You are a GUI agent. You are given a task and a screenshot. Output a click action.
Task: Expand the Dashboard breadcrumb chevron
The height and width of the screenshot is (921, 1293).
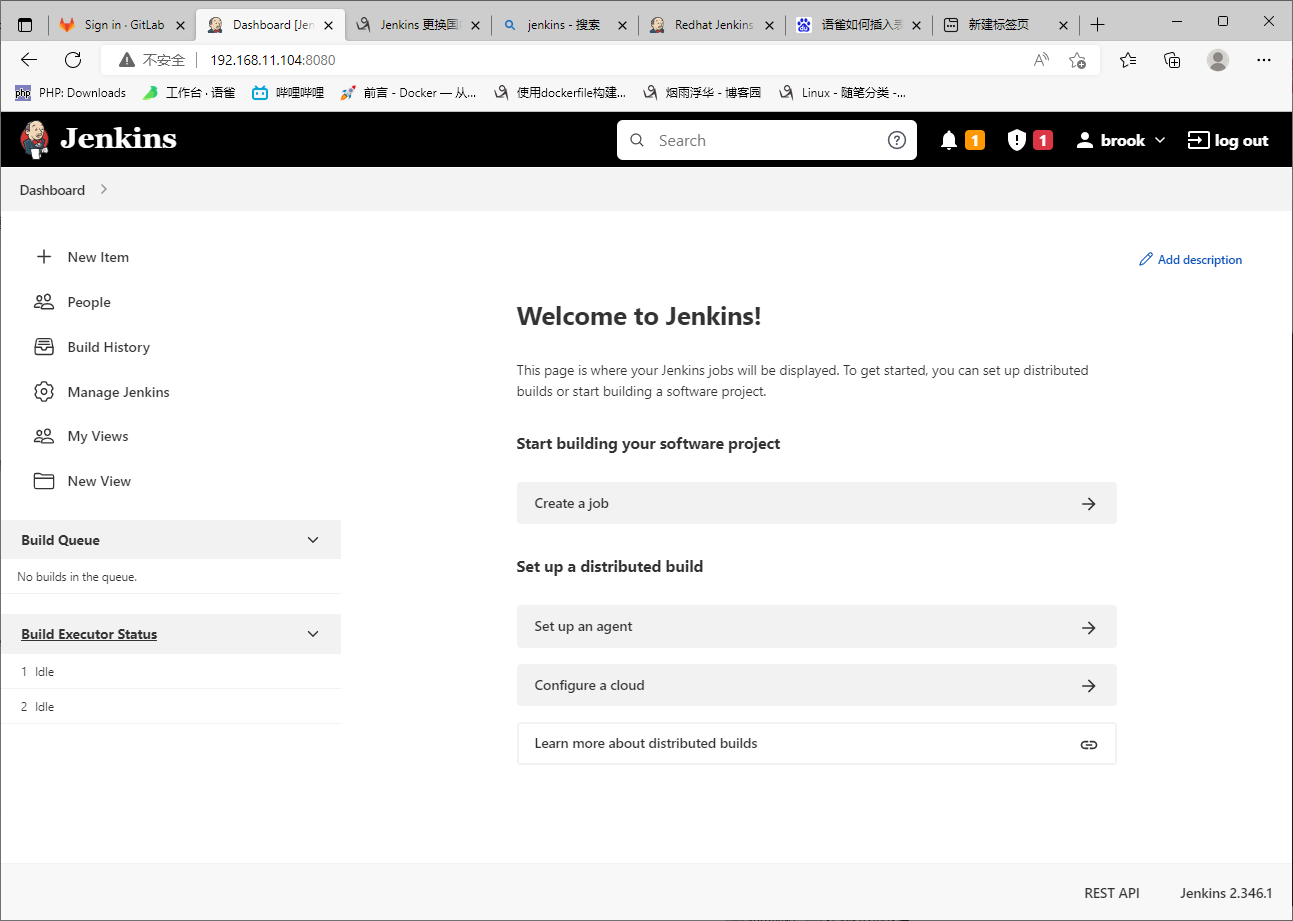click(104, 189)
